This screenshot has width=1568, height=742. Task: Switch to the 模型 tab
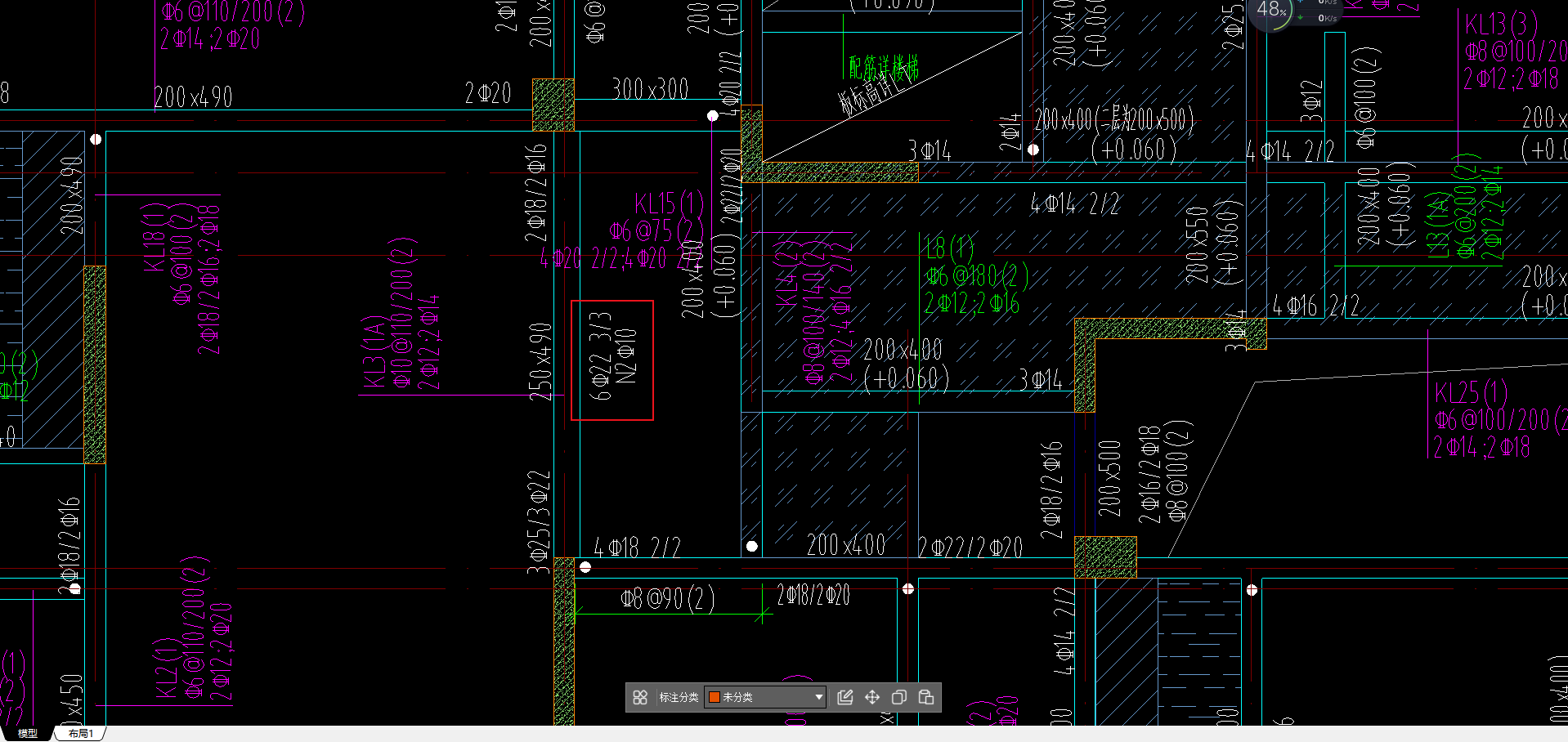28,733
